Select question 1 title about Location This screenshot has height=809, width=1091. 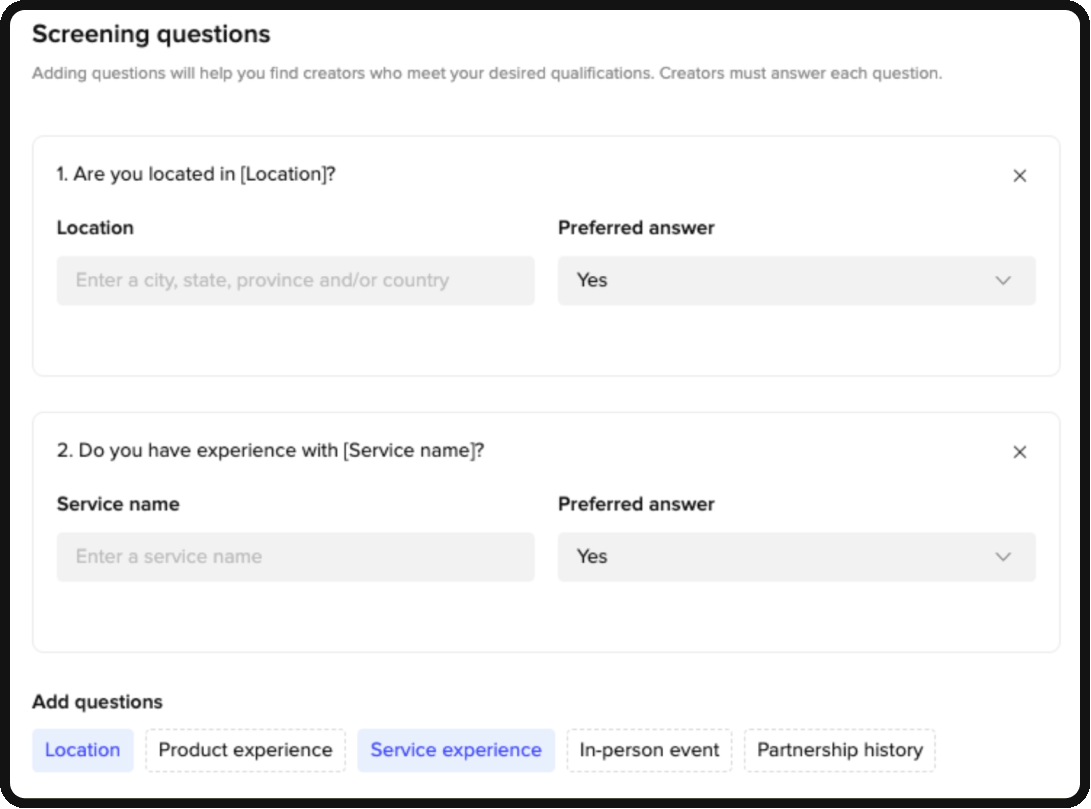pyautogui.click(x=196, y=174)
